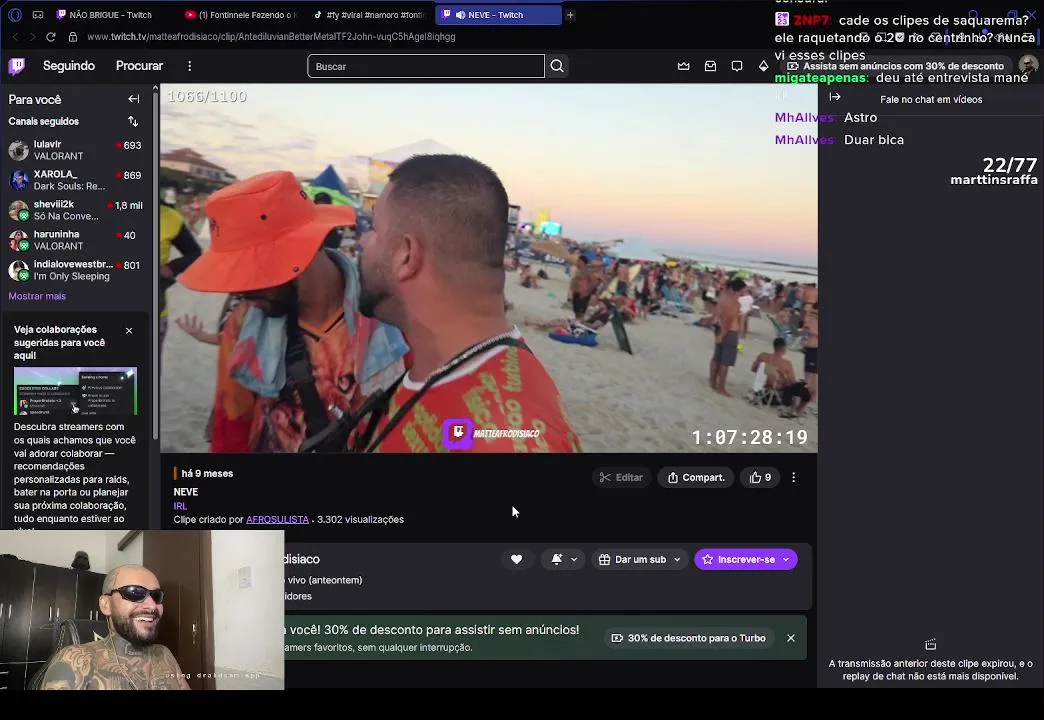Open haruninha VALORANT channel
Image resolution: width=1044 pixels, height=720 pixels.
pos(75,240)
